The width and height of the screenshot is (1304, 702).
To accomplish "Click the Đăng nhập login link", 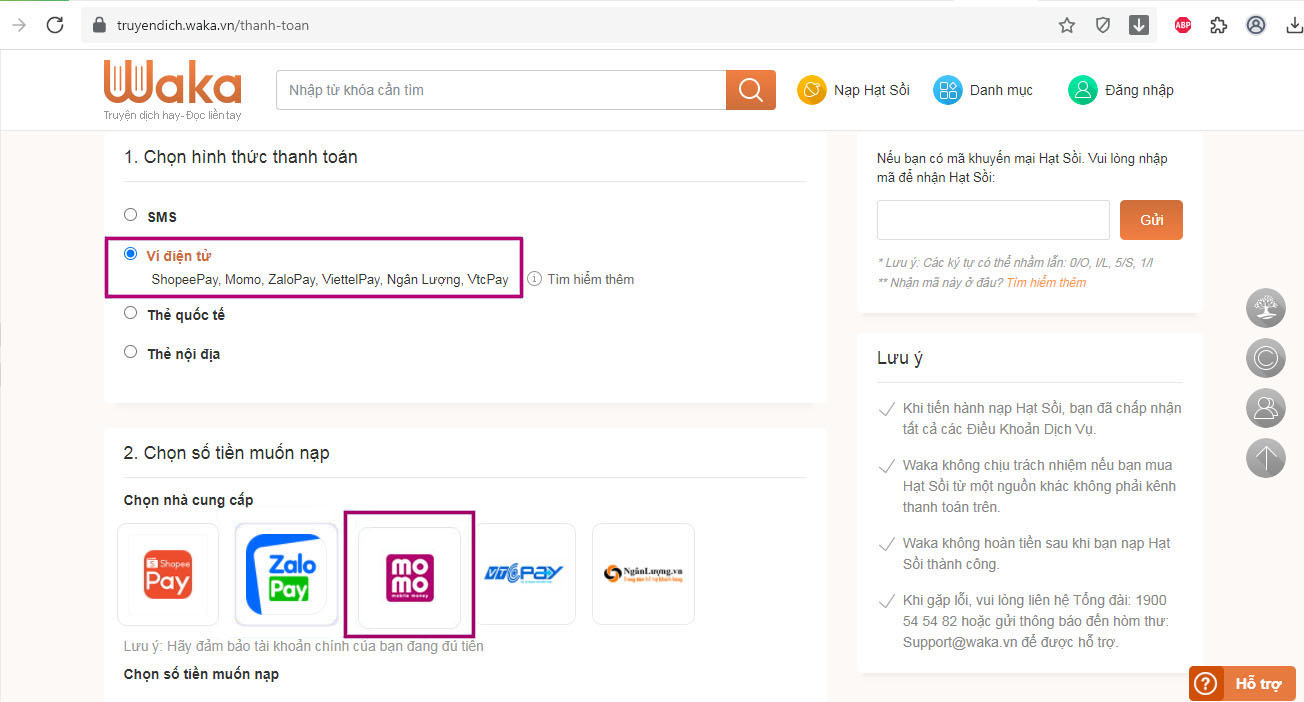I will (x=1121, y=90).
